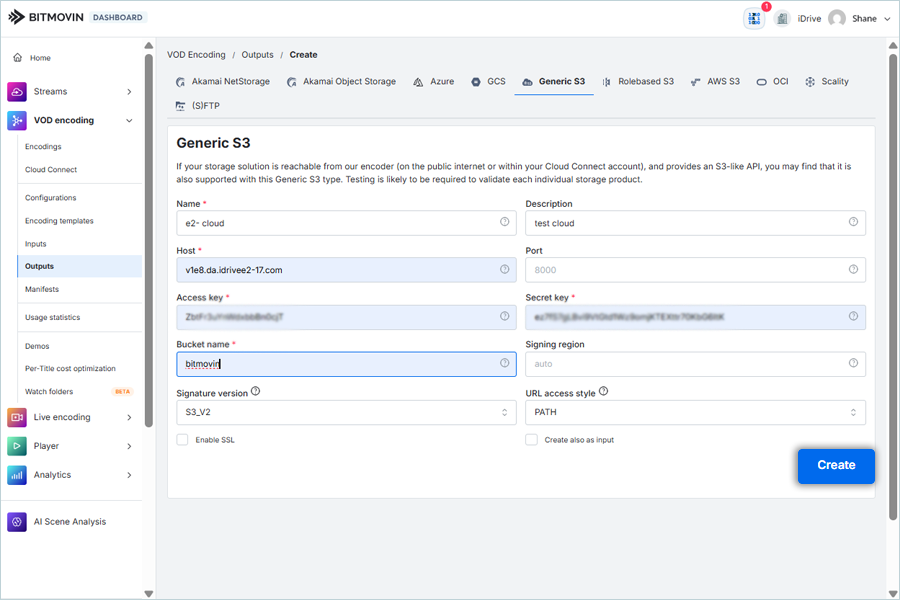The width and height of the screenshot is (900, 600).
Task: Click the Home icon in sidebar
Action: (x=18, y=58)
